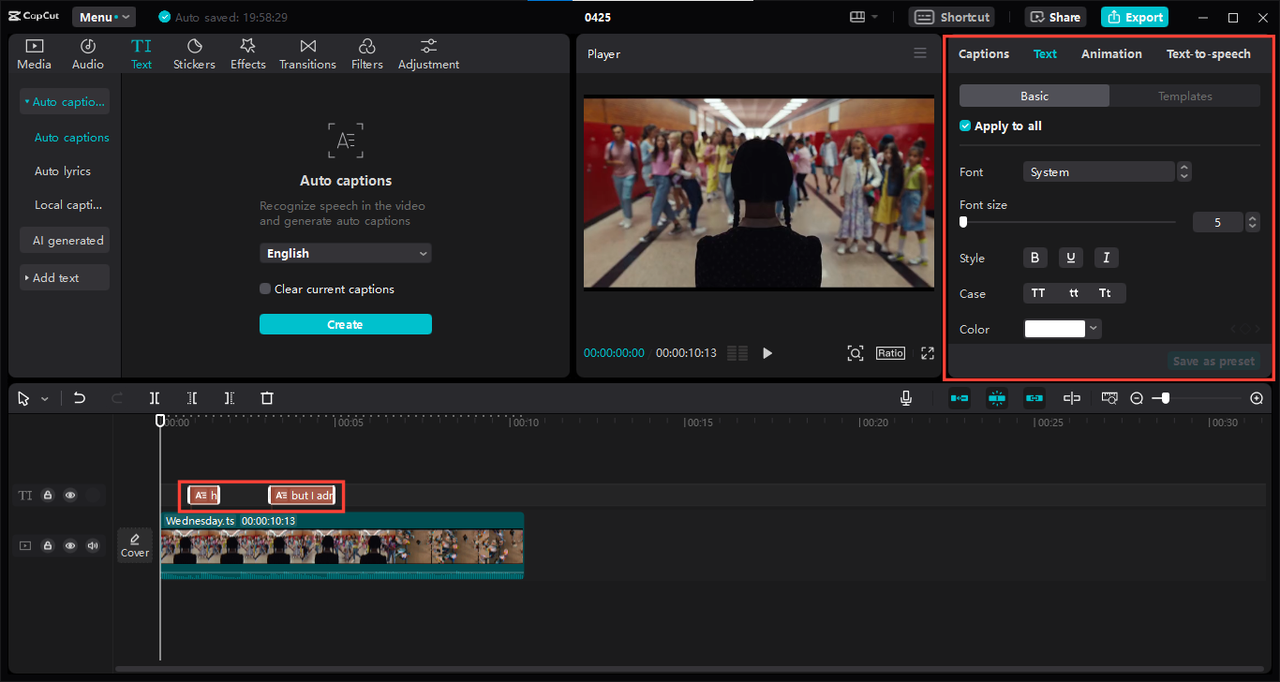Set case to title case Tt

[x=1105, y=293]
